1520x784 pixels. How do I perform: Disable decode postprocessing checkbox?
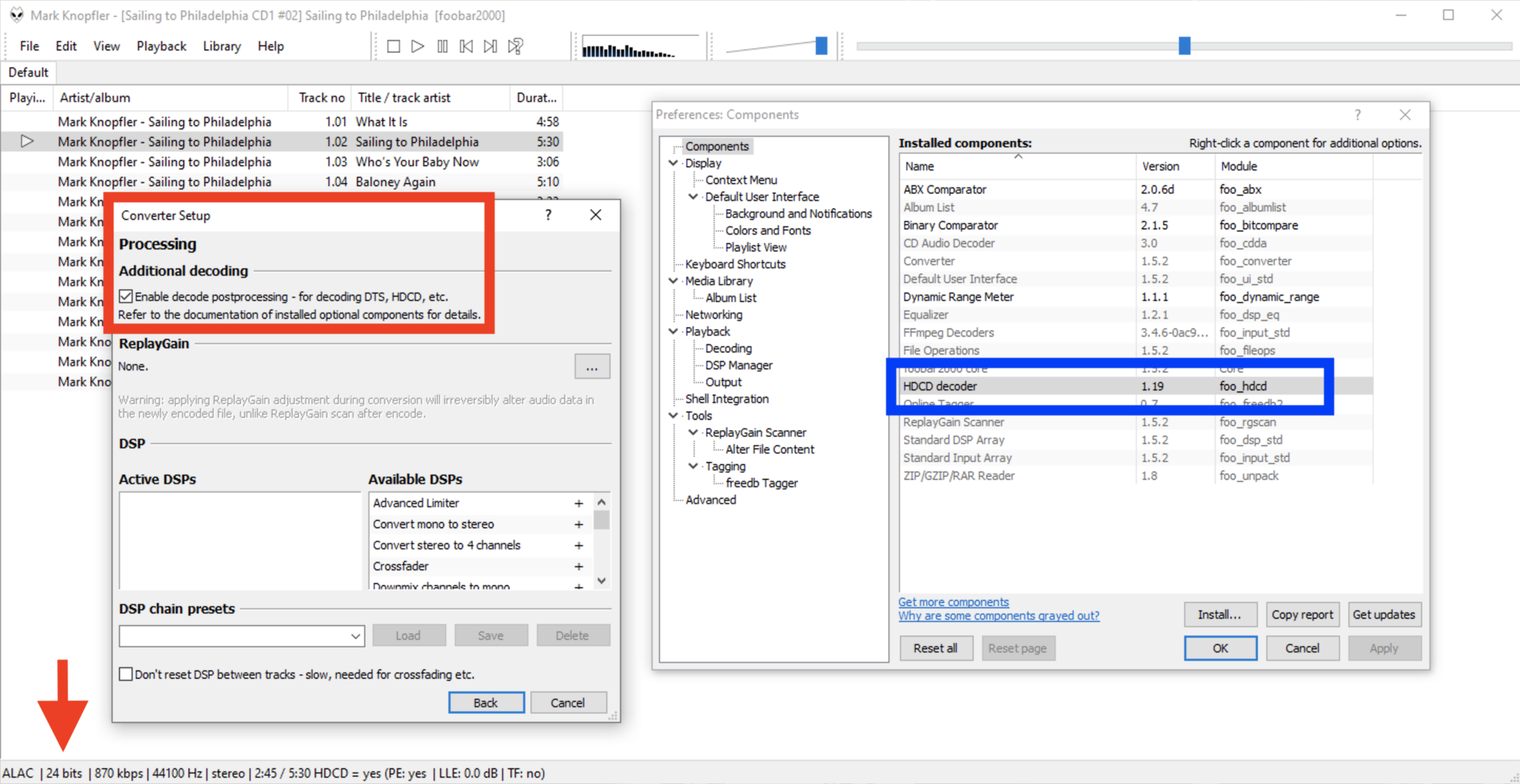(126, 297)
